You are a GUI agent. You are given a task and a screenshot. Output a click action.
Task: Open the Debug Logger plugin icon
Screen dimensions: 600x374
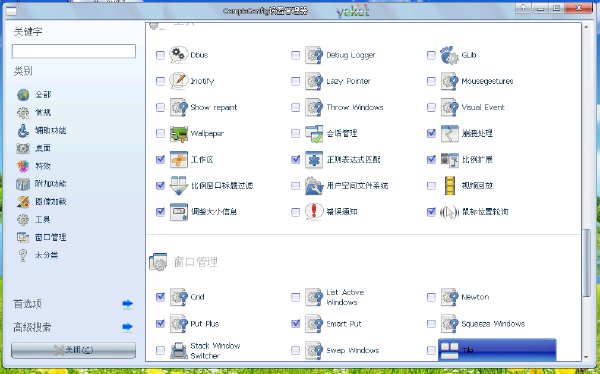pos(314,55)
